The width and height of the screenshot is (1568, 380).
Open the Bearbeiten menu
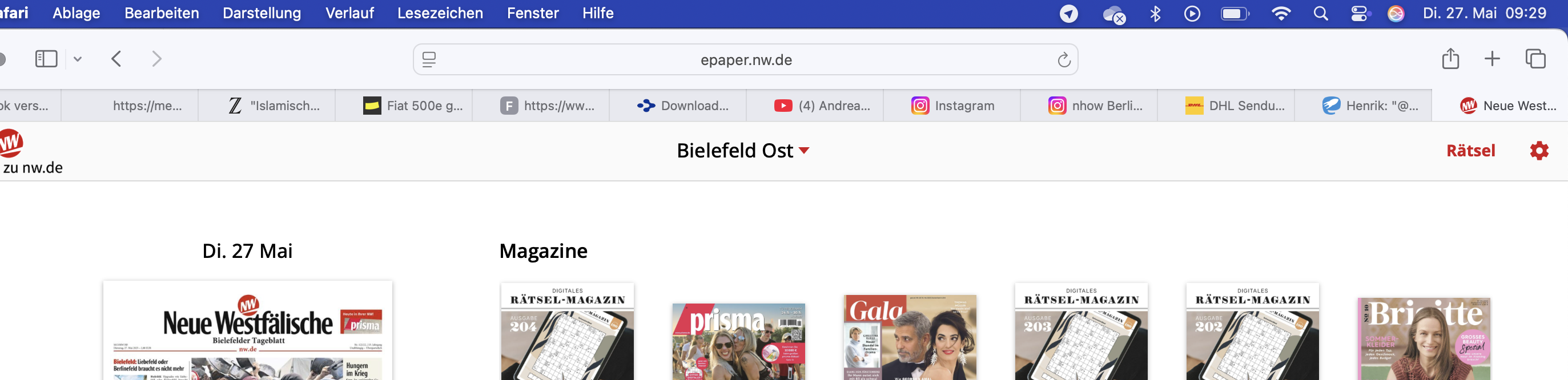coord(161,13)
